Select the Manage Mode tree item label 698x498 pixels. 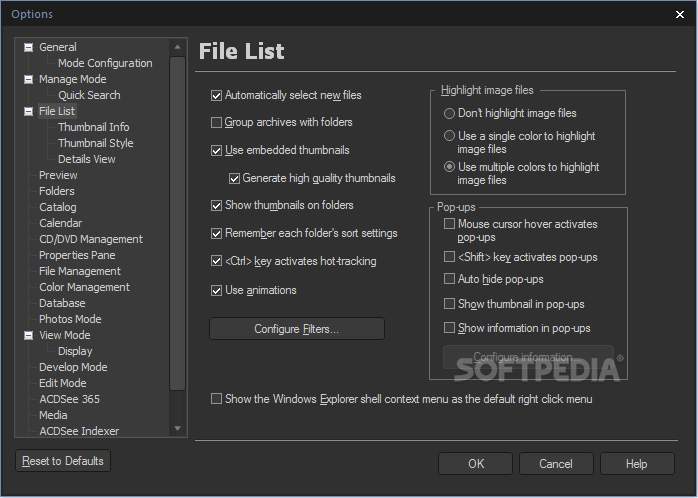pyautogui.click(x=73, y=79)
